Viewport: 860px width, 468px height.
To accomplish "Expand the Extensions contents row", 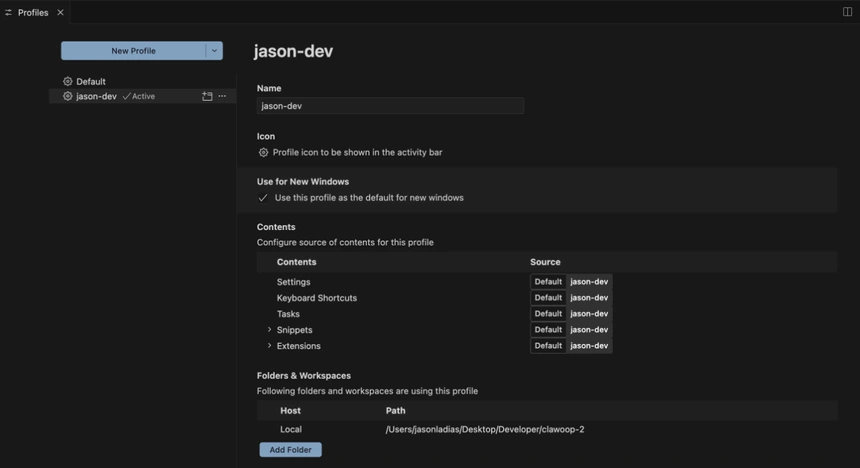I will [x=269, y=346].
